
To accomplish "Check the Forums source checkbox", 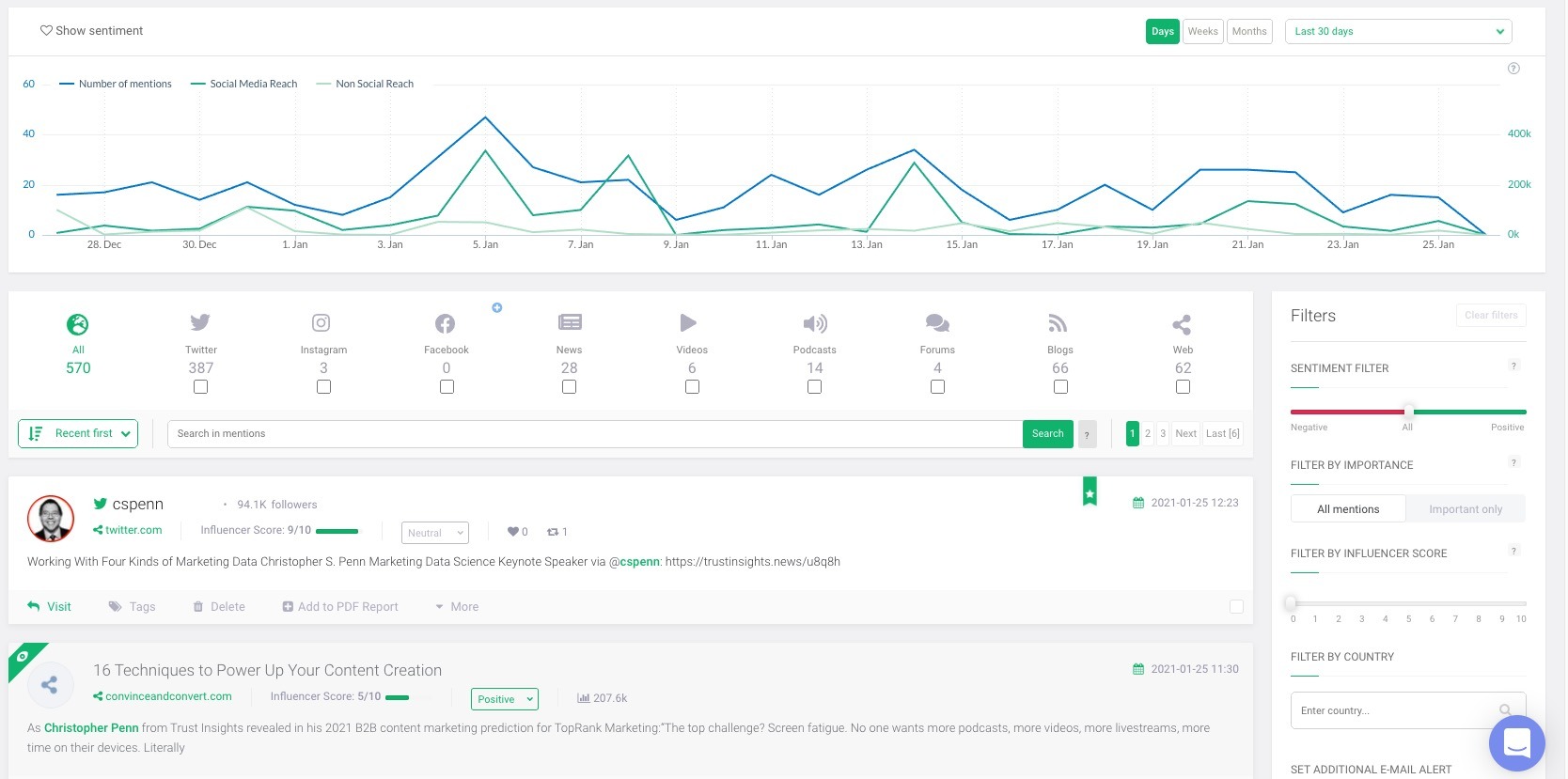I will coord(937,387).
